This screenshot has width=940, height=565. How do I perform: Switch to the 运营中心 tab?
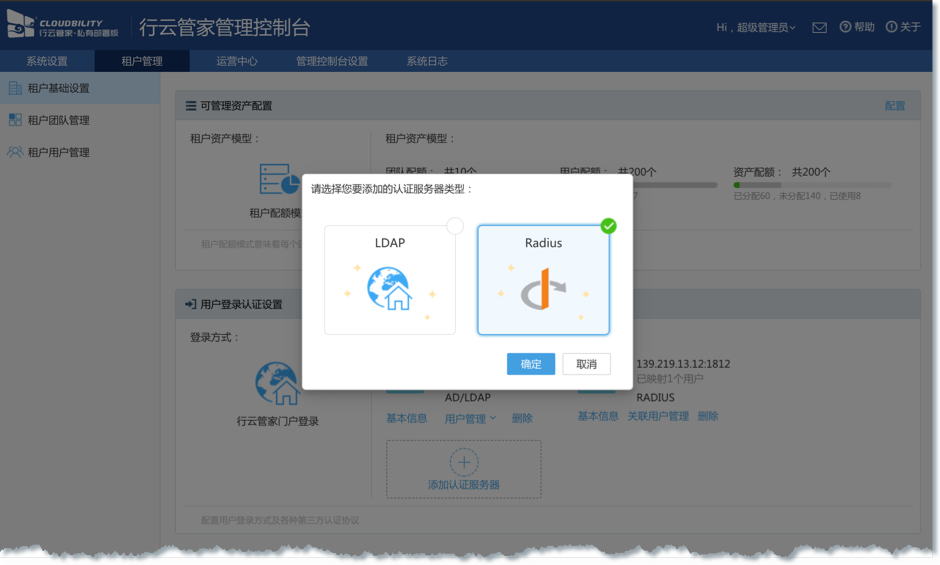tap(237, 61)
